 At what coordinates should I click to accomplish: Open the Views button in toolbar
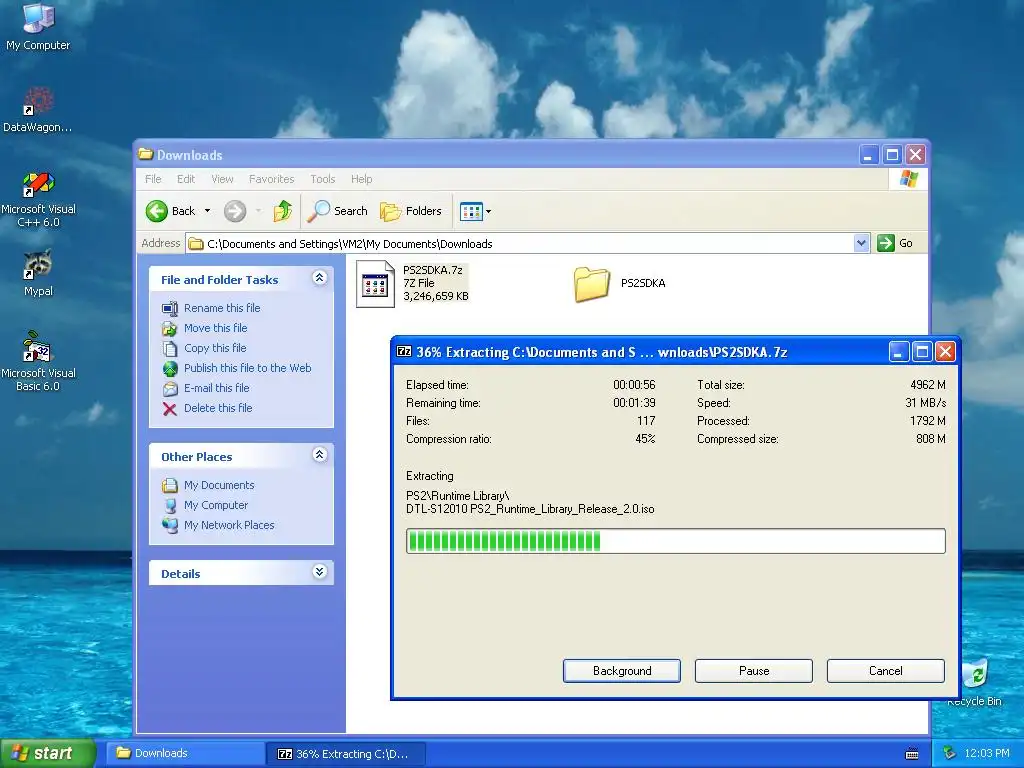click(x=470, y=211)
